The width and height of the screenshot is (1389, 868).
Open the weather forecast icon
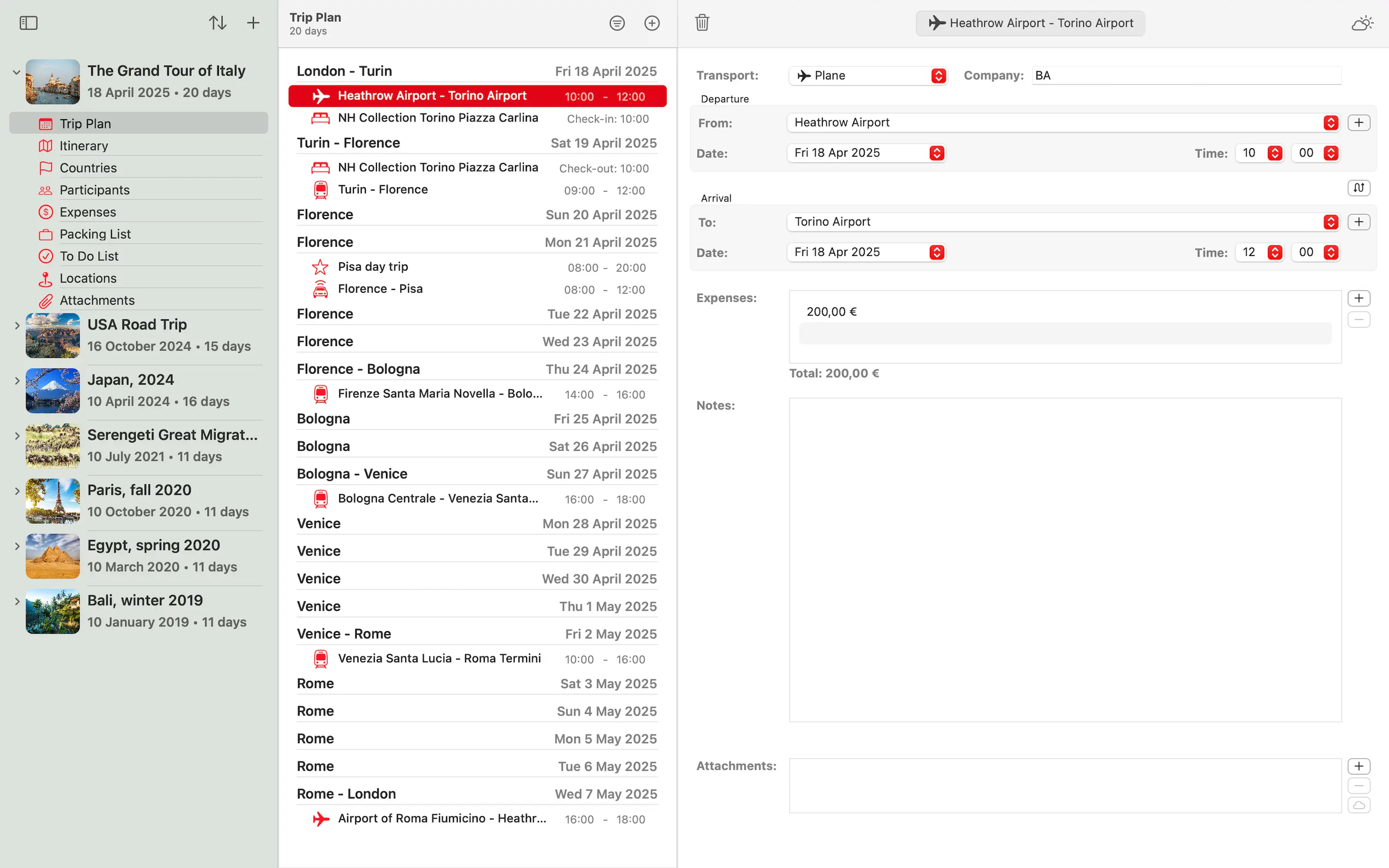(x=1362, y=23)
